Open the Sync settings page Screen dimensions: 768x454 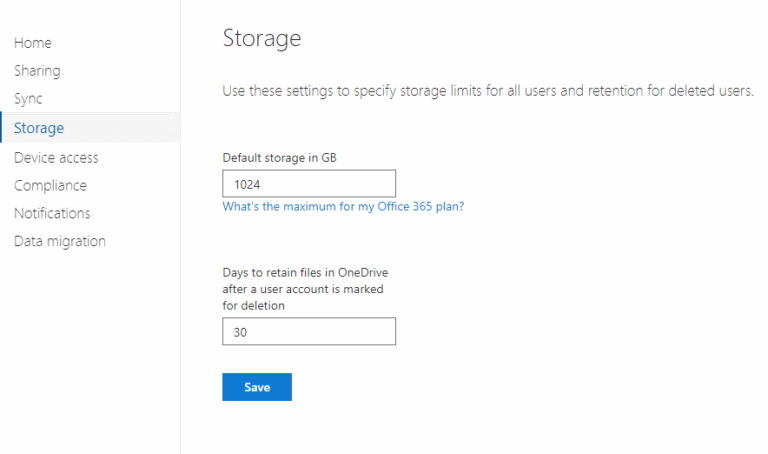[28, 99]
